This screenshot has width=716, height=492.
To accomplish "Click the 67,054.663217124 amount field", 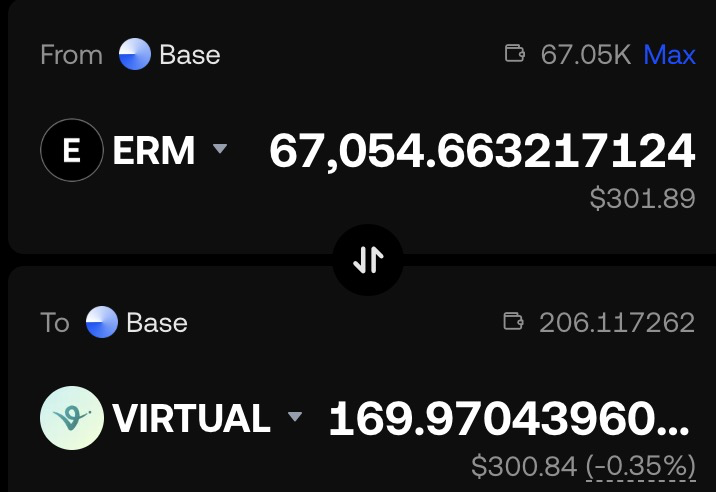I will click(482, 151).
